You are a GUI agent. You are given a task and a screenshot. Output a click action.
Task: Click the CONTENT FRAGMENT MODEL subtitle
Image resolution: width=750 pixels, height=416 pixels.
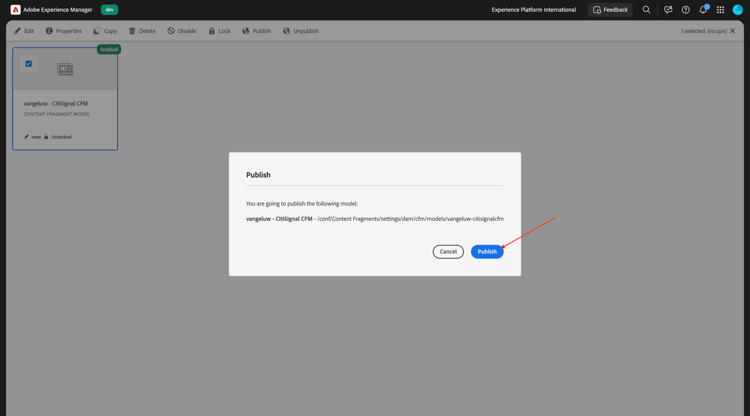point(57,114)
